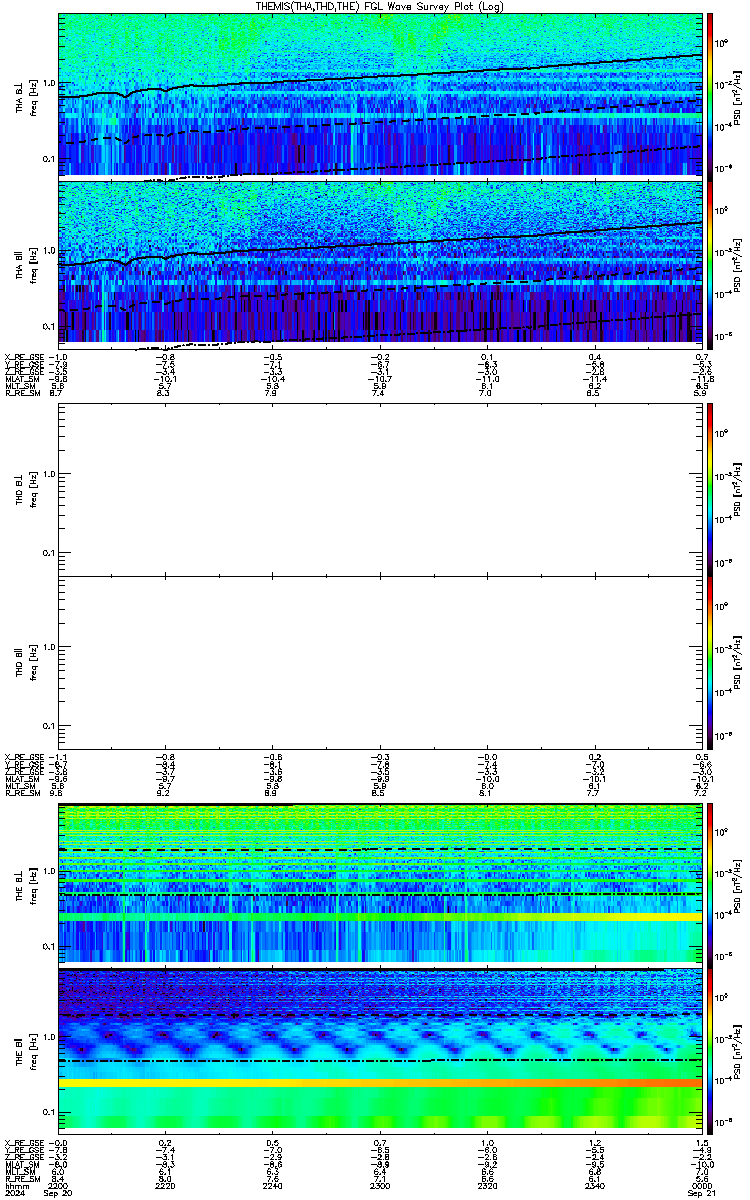Click the color bar beside THD B-perpendicular panel

710,488
